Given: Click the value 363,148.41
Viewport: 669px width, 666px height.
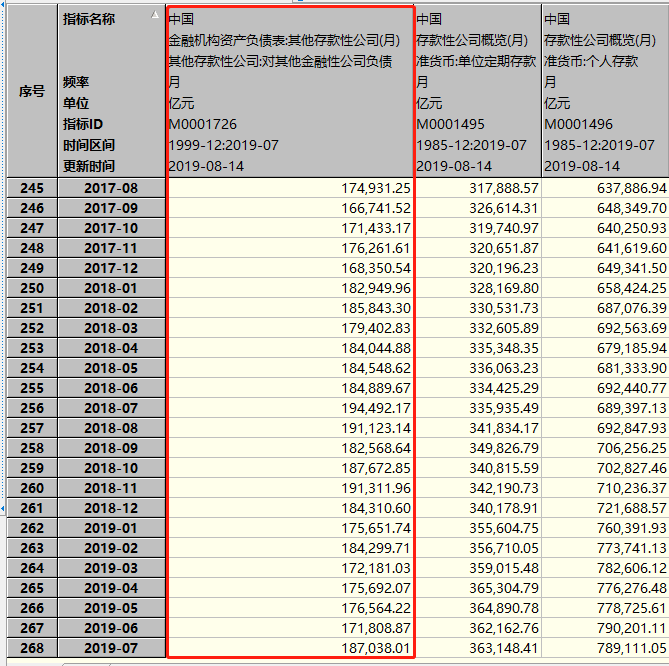Looking at the screenshot, I should coord(504,649).
